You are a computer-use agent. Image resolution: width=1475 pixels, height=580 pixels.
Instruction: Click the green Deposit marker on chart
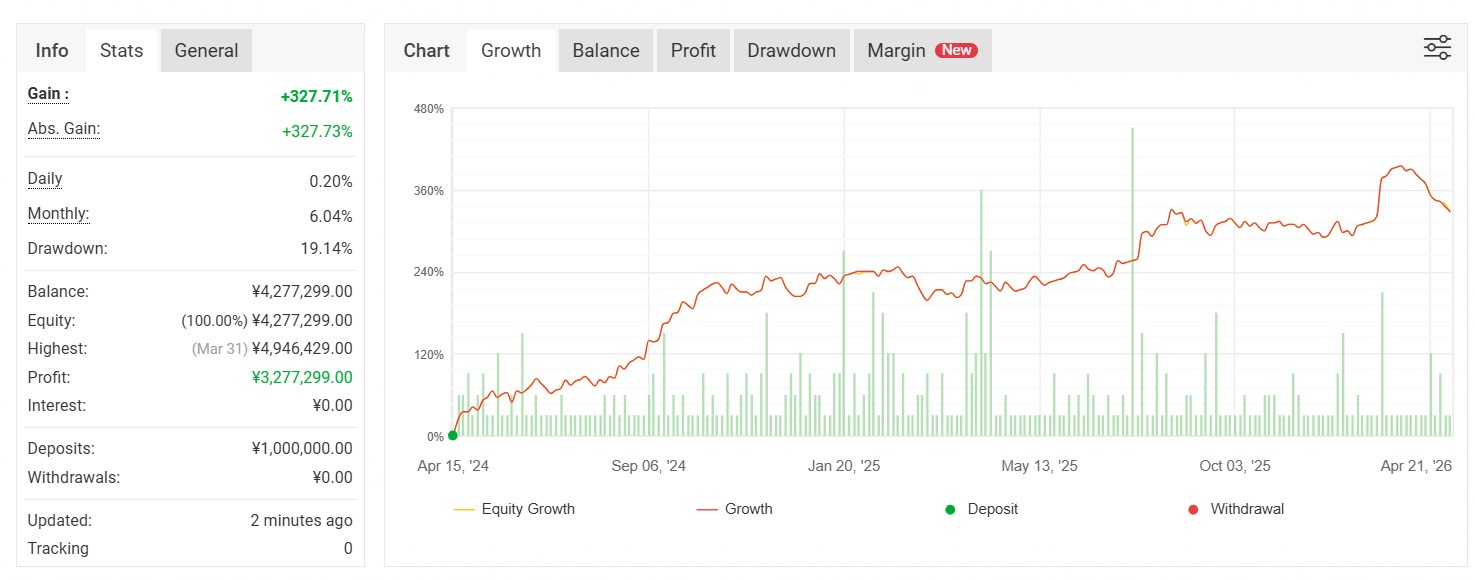[x=453, y=435]
